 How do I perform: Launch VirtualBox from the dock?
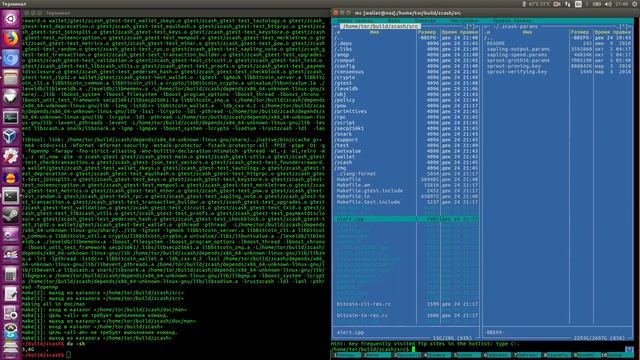coord(10,137)
